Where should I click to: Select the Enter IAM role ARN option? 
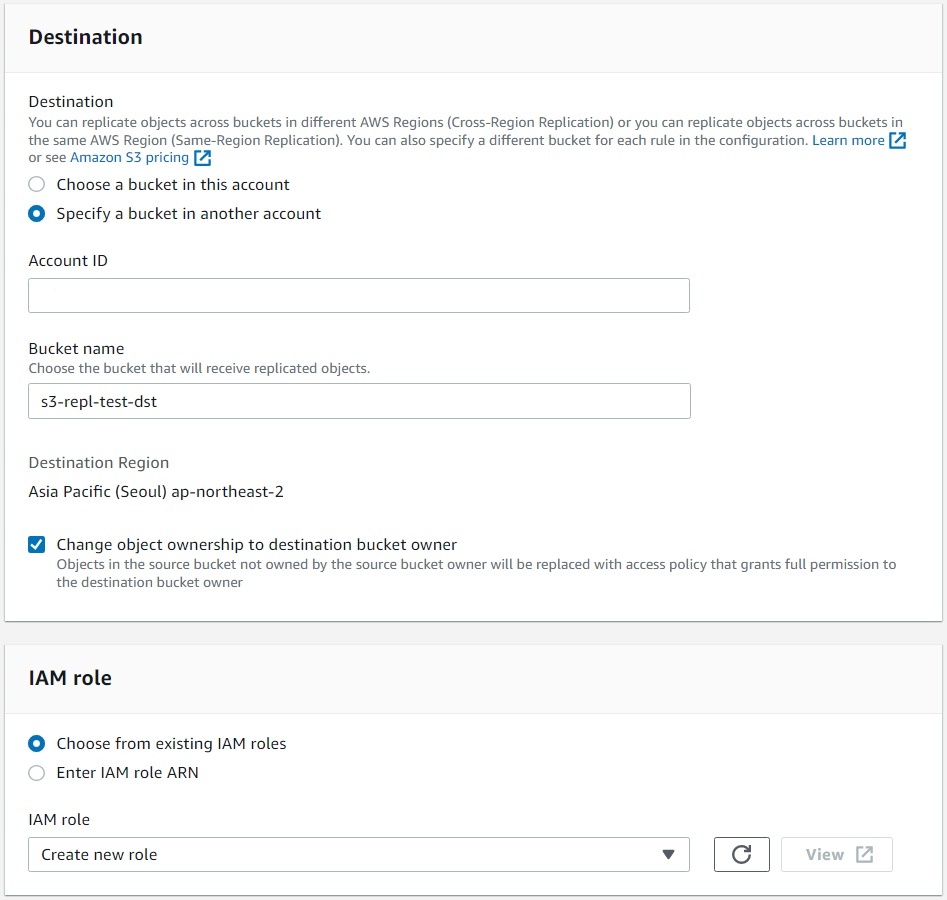tap(37, 773)
